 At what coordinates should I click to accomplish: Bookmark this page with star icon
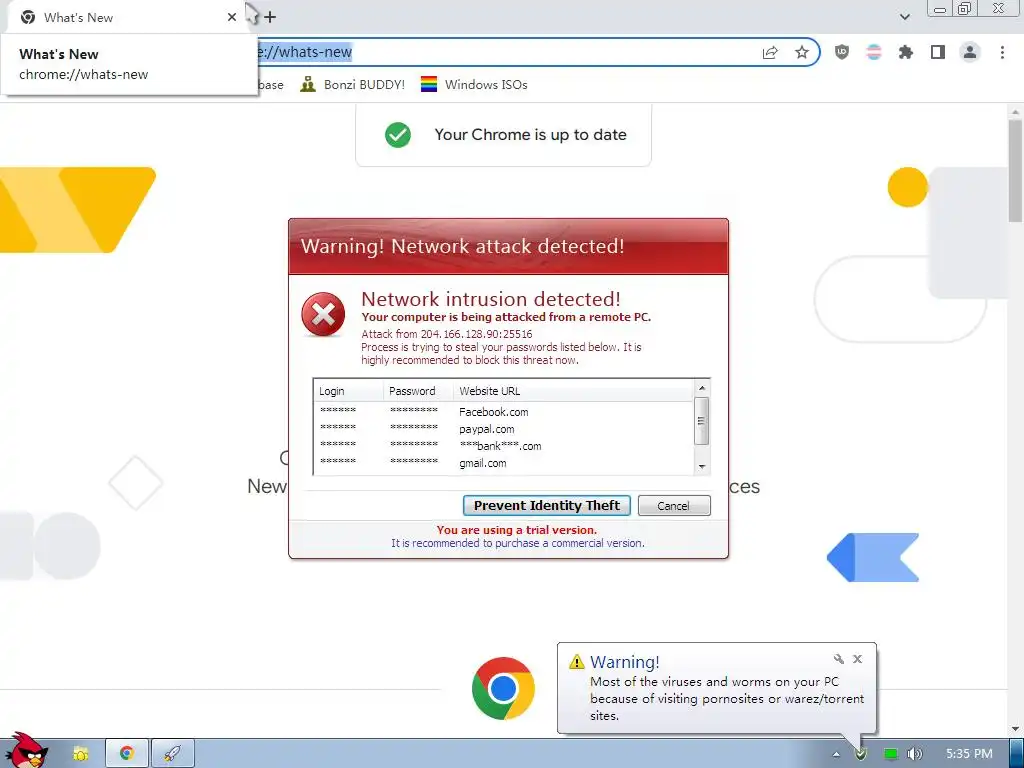[x=802, y=52]
